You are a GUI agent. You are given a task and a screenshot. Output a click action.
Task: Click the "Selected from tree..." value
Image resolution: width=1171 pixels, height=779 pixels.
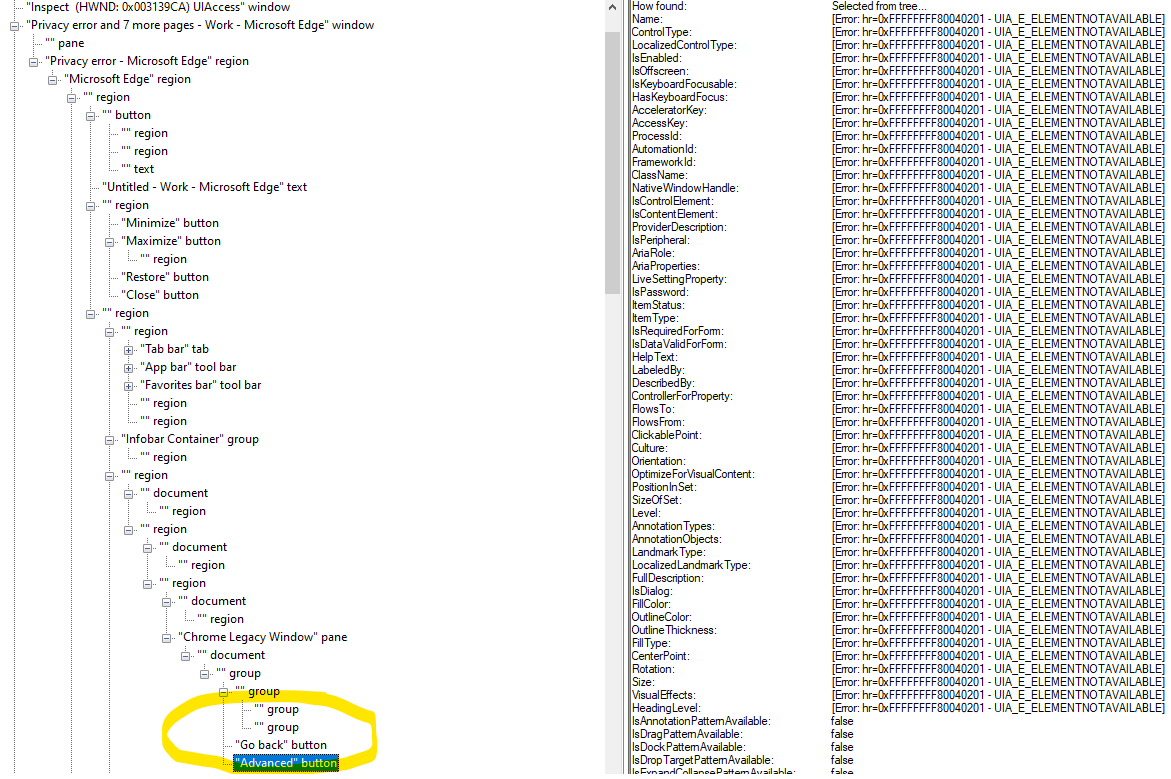879,6
